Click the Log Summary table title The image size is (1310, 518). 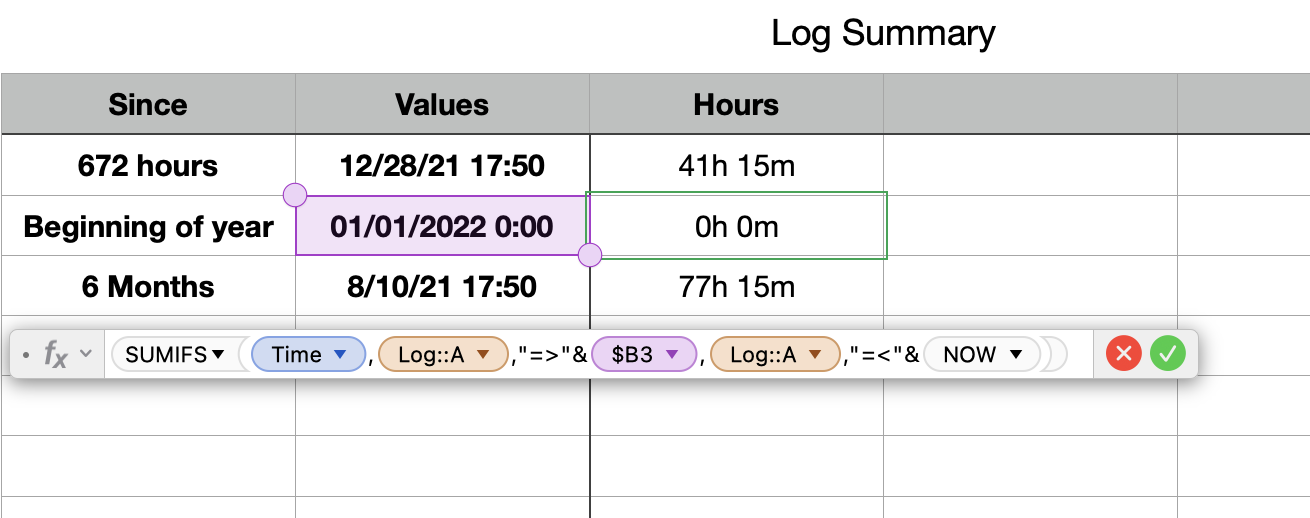pyautogui.click(x=883, y=33)
